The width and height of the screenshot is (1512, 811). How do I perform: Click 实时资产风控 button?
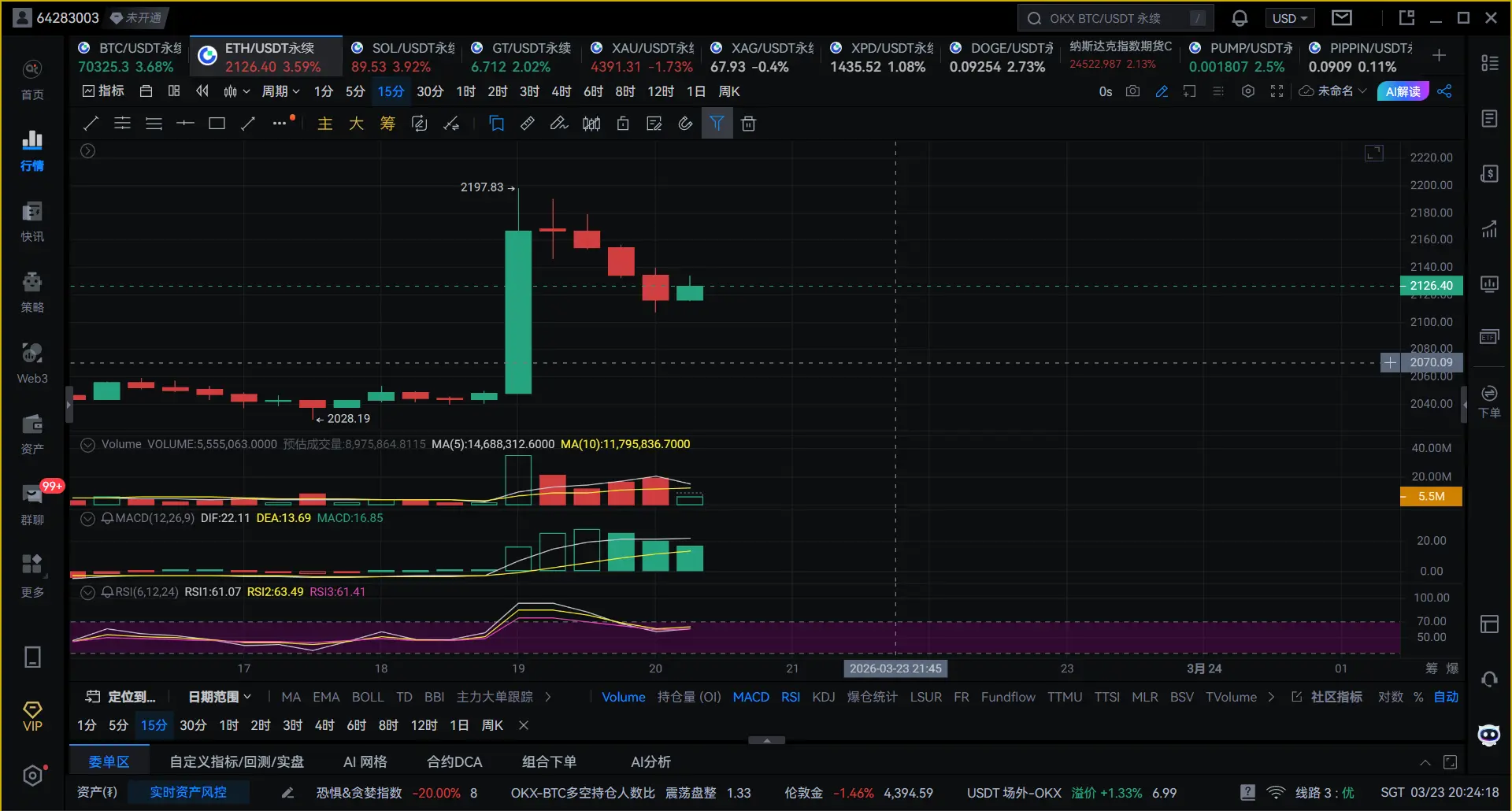point(188,792)
